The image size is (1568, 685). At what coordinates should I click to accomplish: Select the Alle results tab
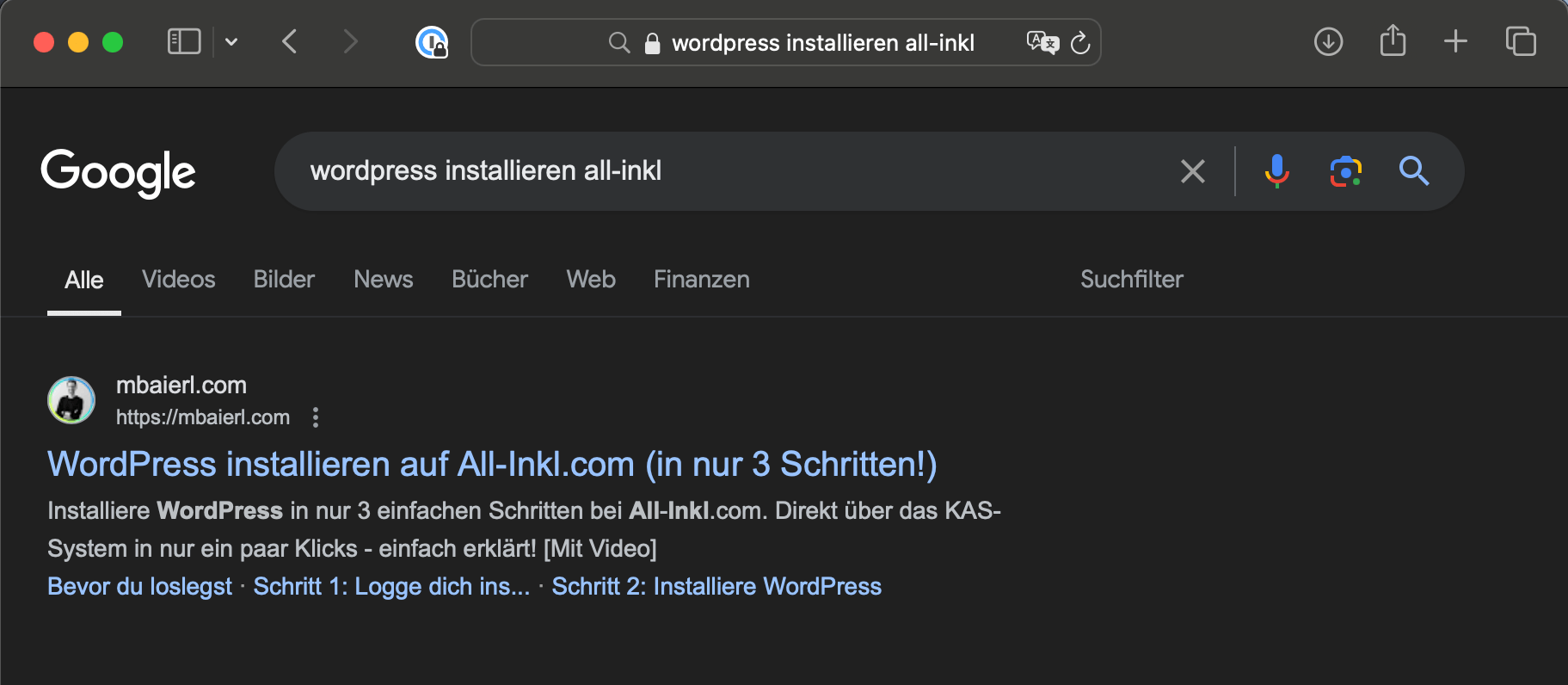(84, 280)
